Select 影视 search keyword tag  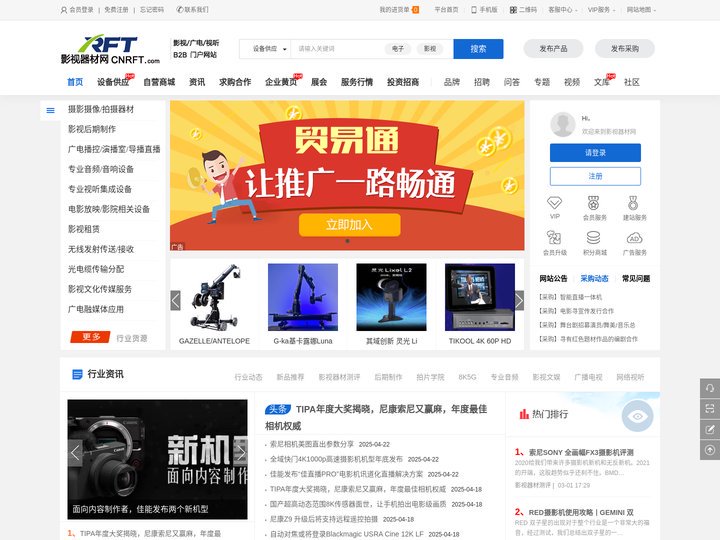coord(430,49)
